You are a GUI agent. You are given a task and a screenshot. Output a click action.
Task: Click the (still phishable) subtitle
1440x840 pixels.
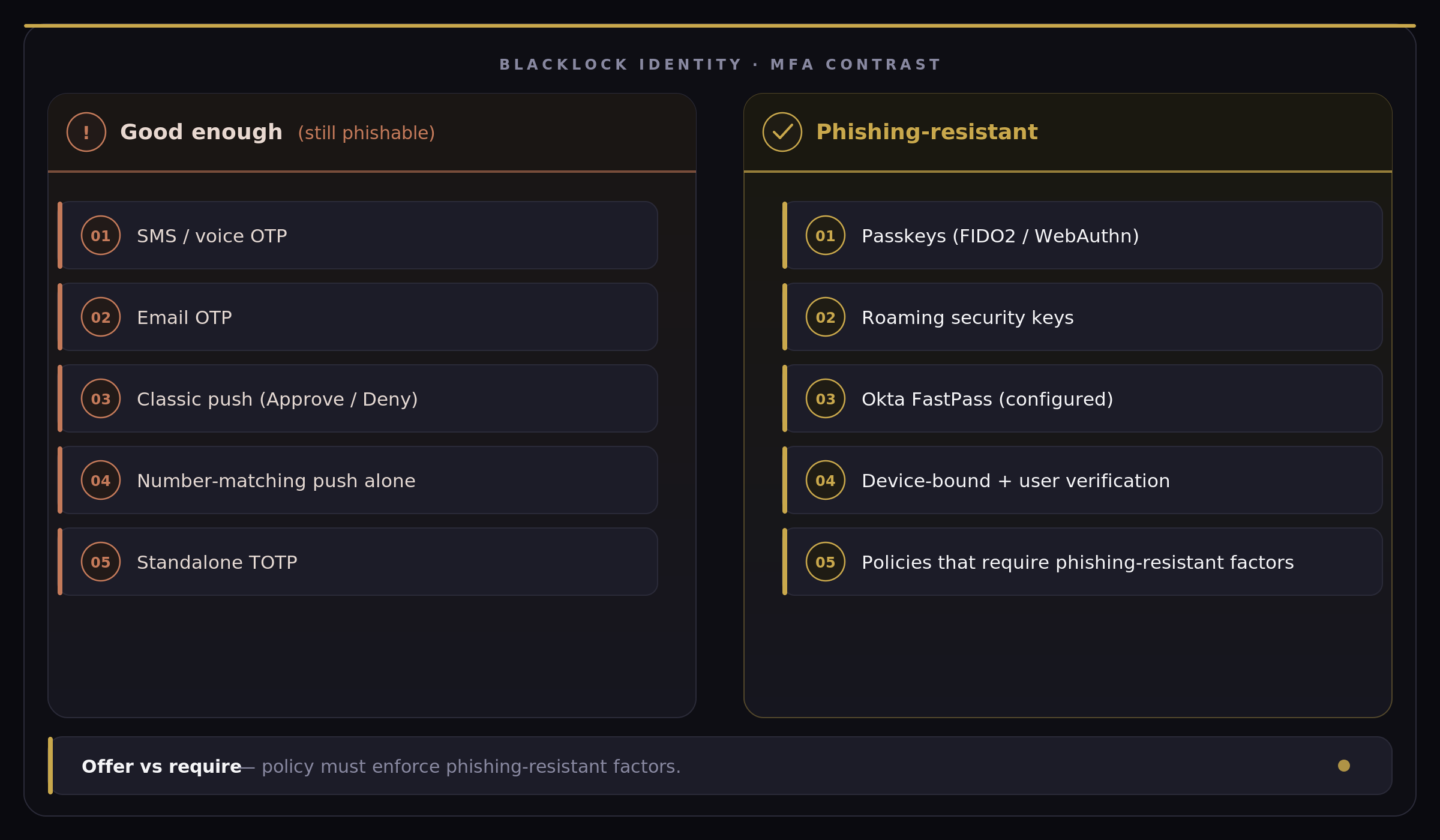(367, 133)
